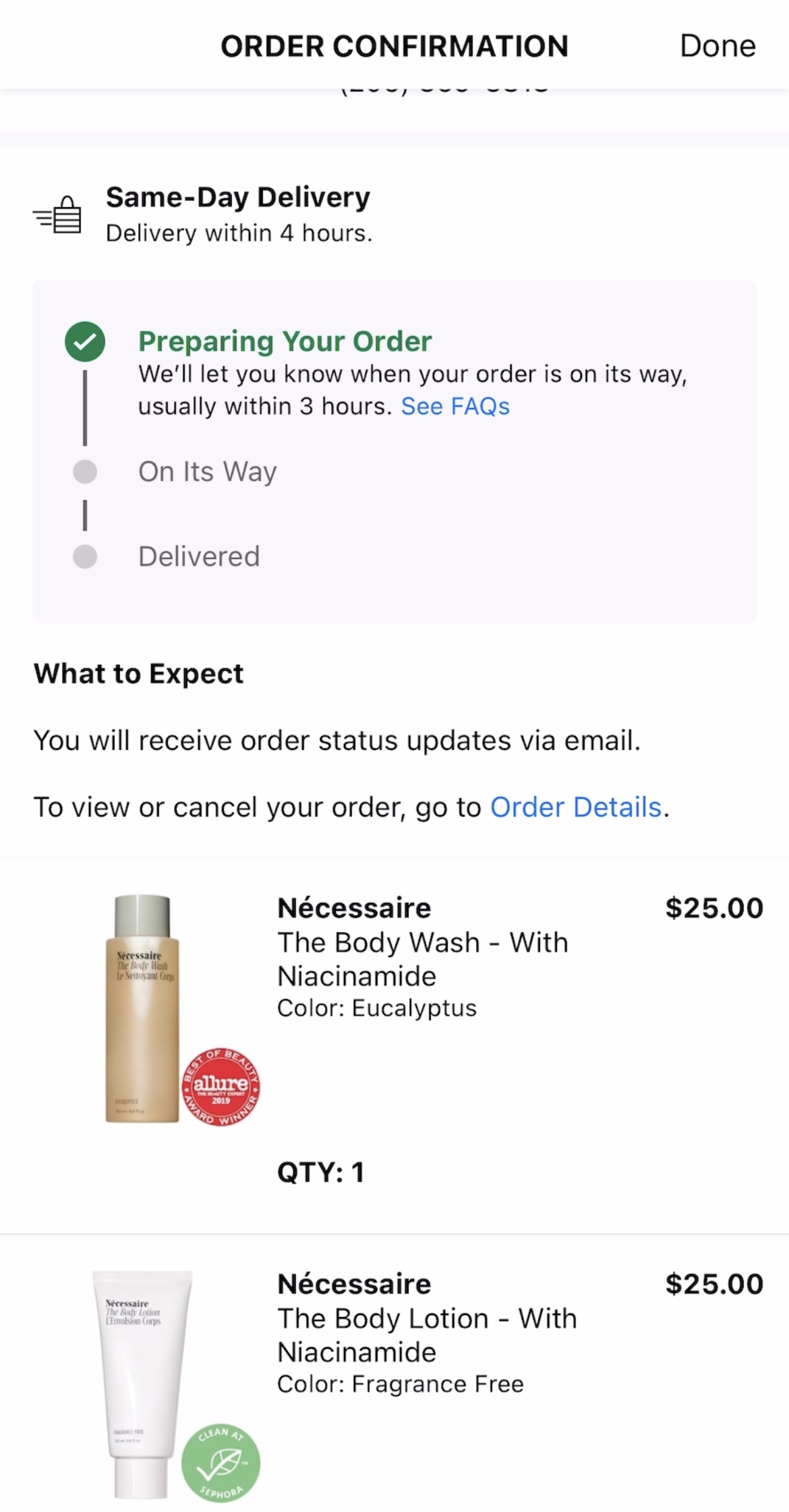Open the Order Details link
789x1512 pixels.
click(576, 807)
